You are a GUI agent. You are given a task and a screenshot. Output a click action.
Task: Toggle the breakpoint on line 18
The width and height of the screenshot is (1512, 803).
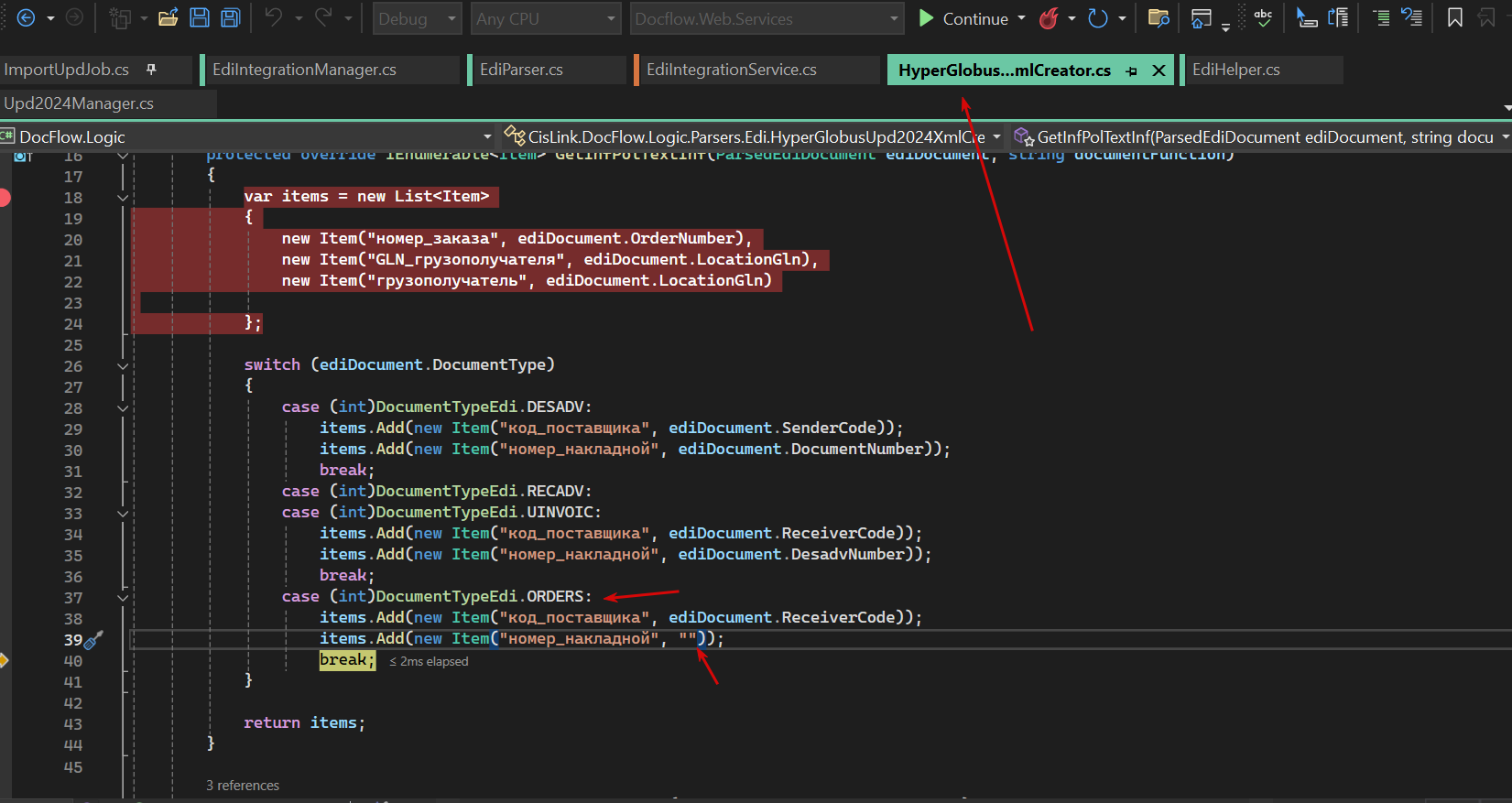click(4, 198)
